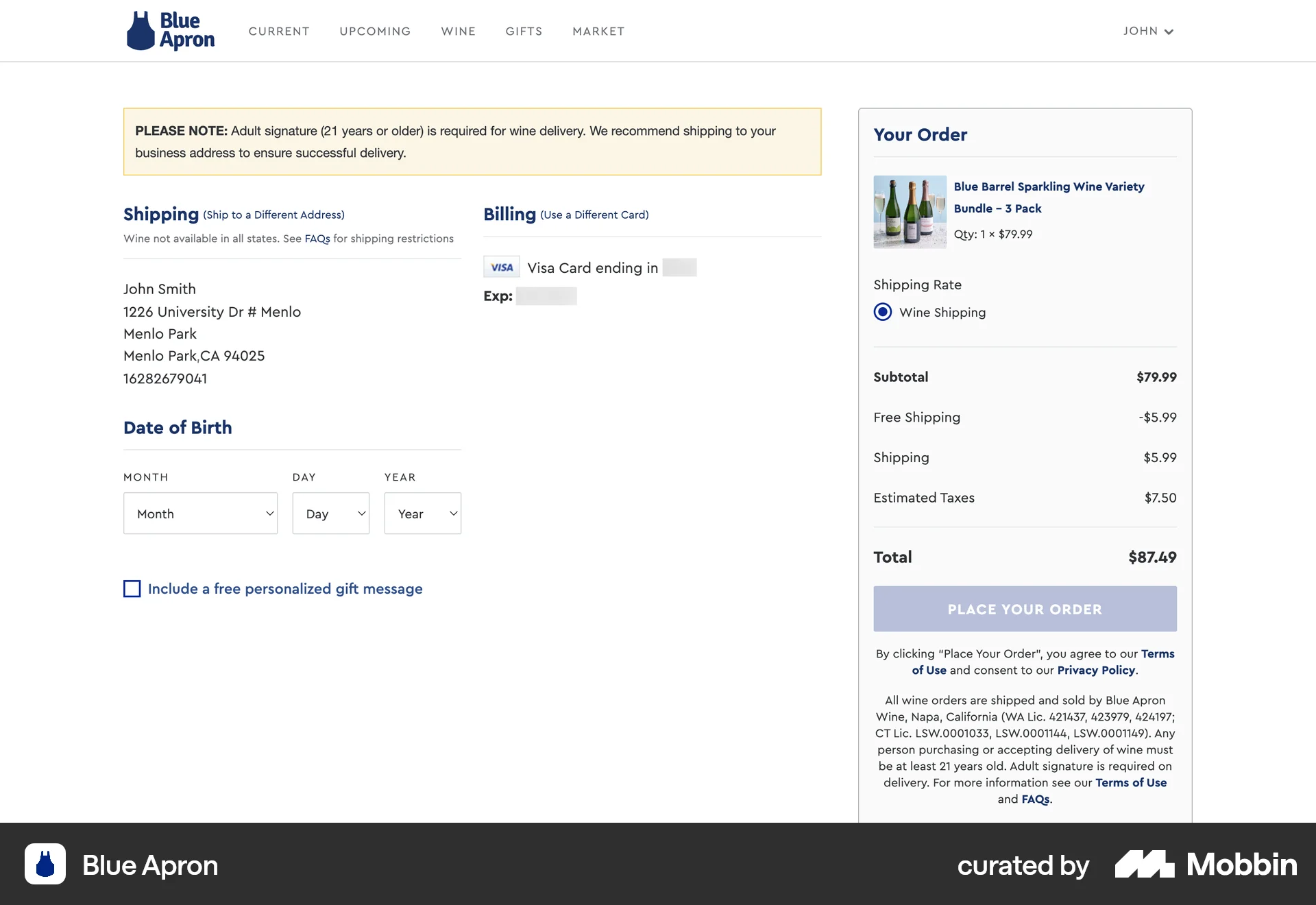This screenshot has width=1316, height=905.
Task: Expand the JOHN account menu
Action: pyautogui.click(x=1149, y=31)
